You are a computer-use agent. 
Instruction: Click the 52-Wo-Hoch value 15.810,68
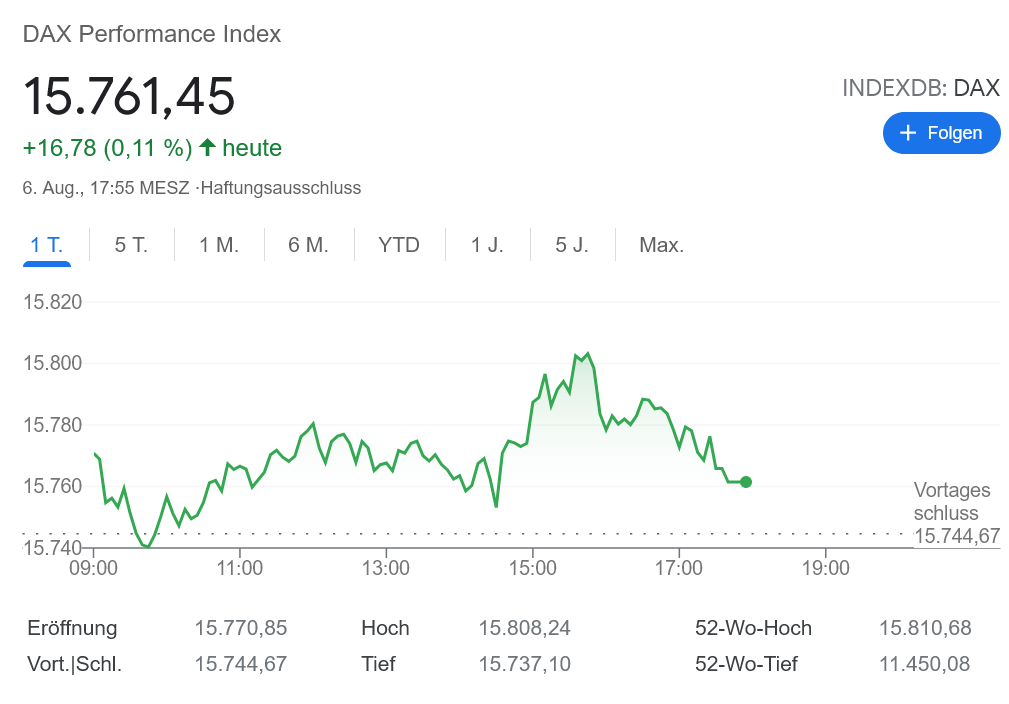pyautogui.click(x=925, y=628)
